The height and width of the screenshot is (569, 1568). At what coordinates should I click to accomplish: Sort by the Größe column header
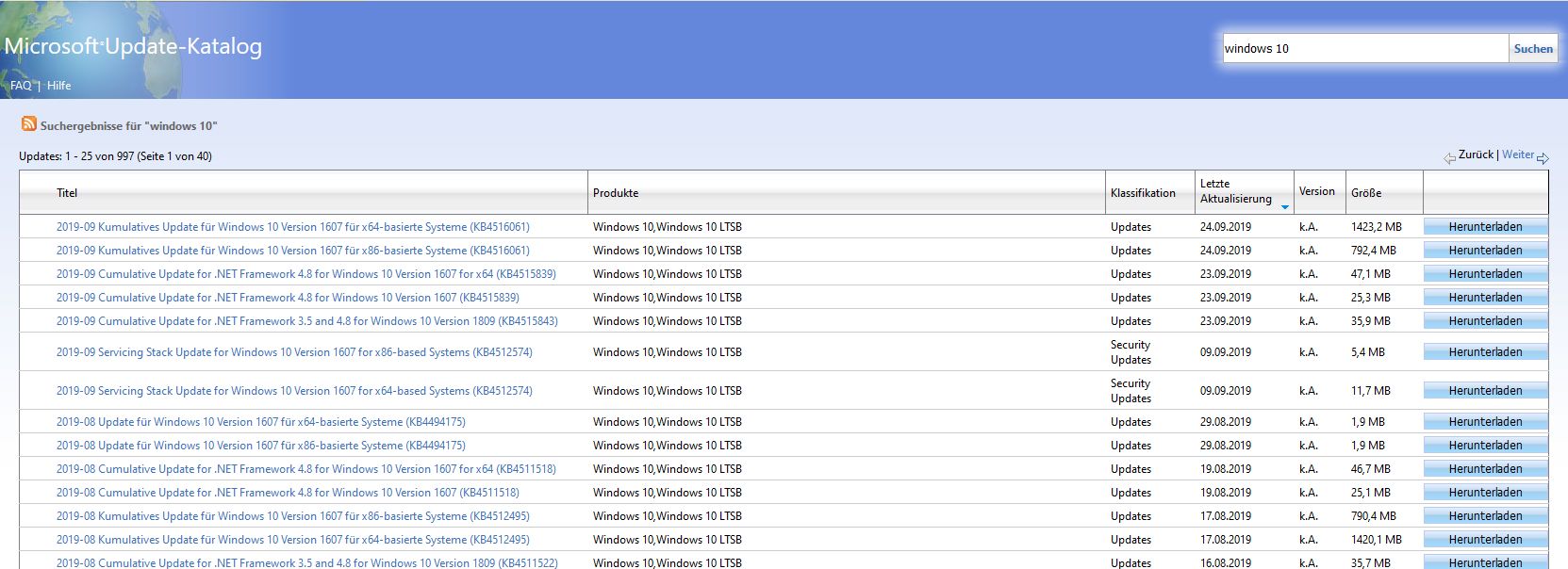pyautogui.click(x=1366, y=193)
